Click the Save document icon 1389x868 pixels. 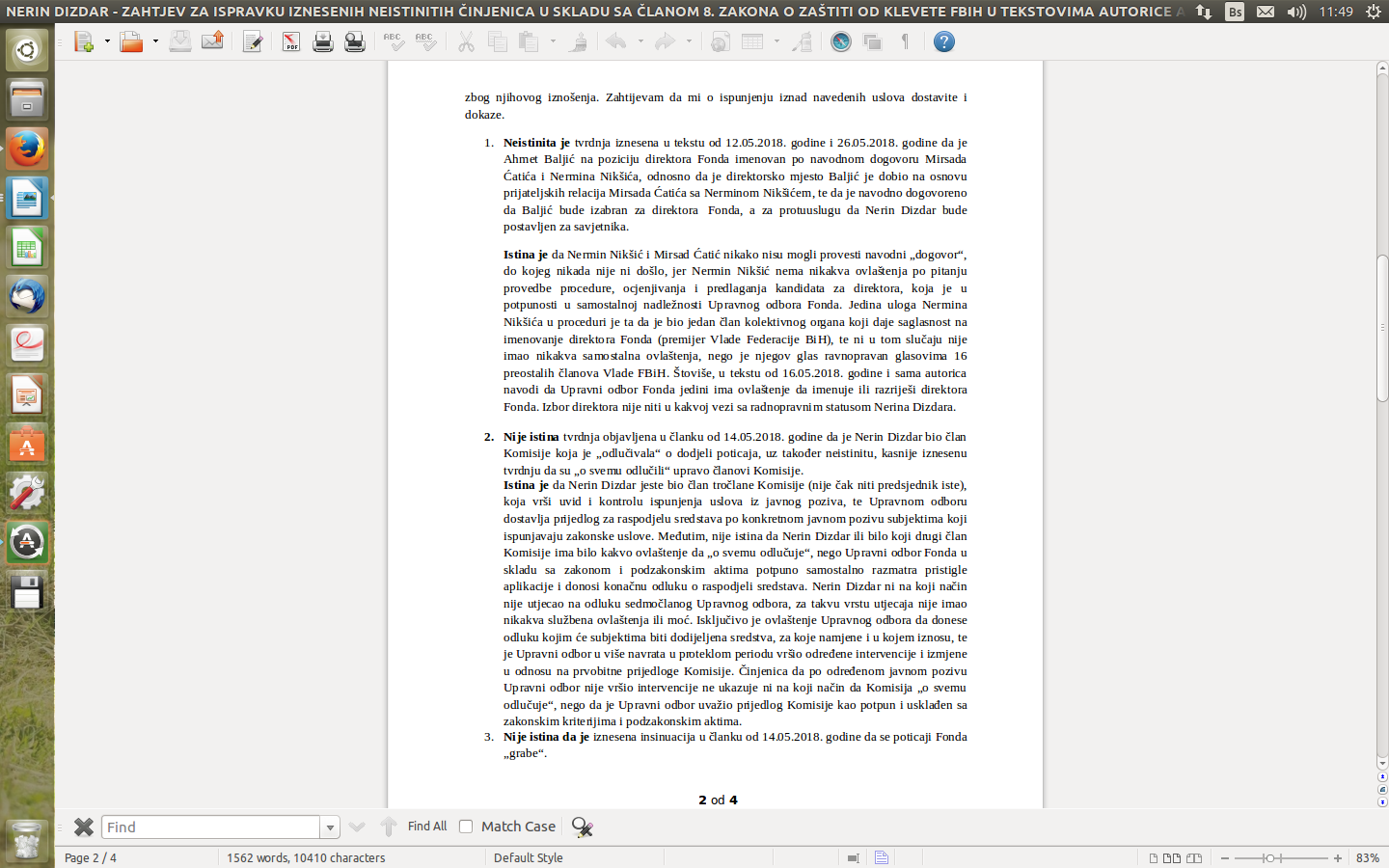pos(180,41)
